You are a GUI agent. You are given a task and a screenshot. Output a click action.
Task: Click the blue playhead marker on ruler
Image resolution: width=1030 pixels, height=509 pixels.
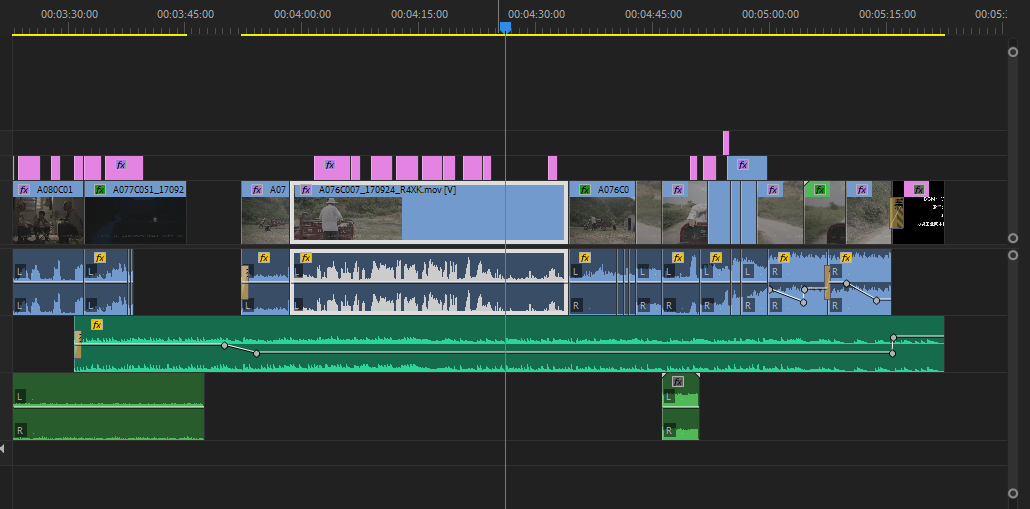tap(505, 27)
